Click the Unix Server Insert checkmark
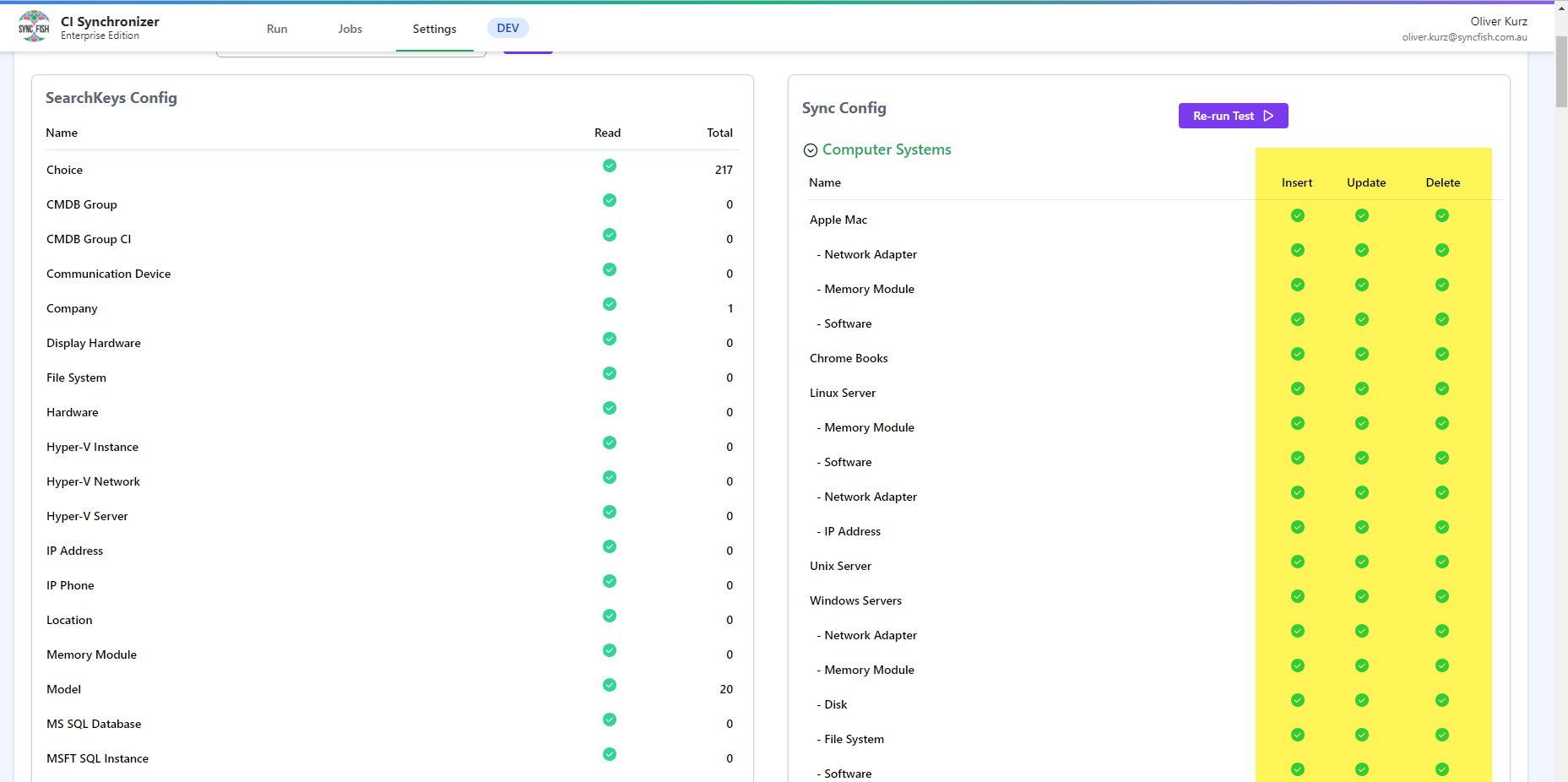 (x=1298, y=562)
